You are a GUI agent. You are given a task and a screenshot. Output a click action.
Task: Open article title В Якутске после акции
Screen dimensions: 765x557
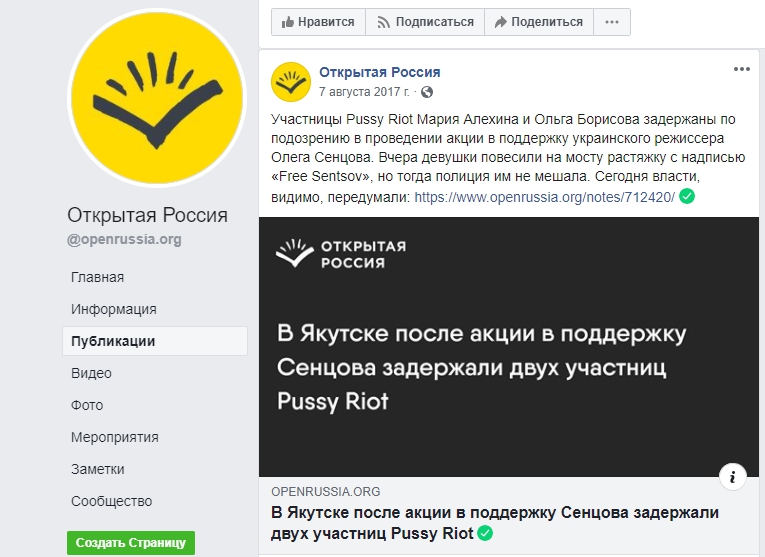pyautogui.click(x=495, y=523)
